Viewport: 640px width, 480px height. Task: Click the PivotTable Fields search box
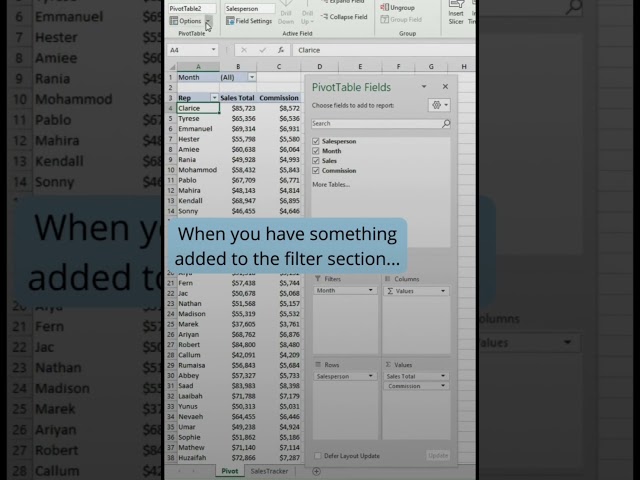pos(376,123)
